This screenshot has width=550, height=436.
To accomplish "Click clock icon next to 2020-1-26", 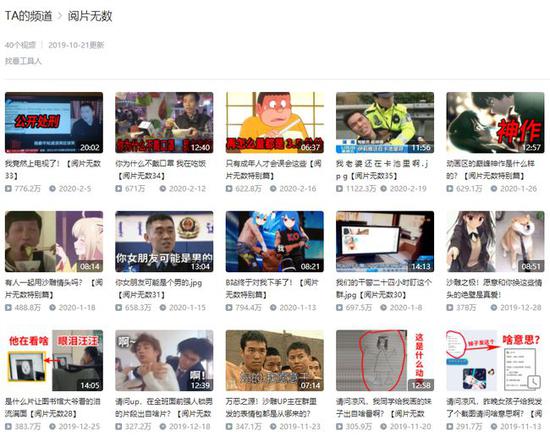I will click(x=494, y=189).
